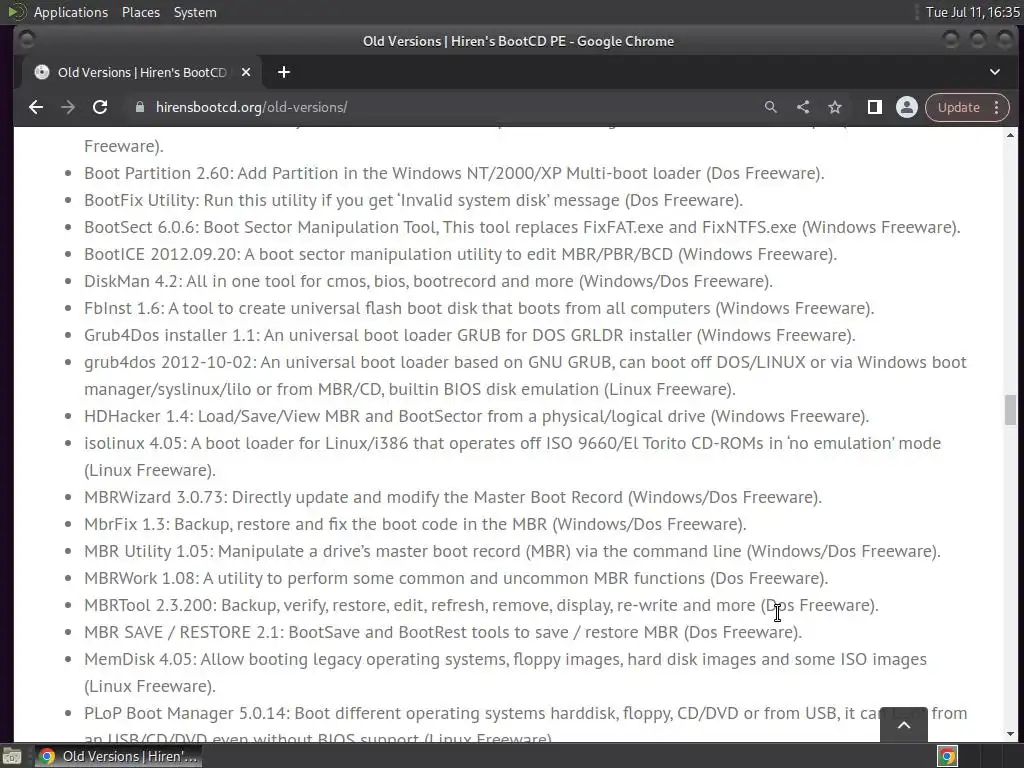Click the BootSect 6.0.6 entry
This screenshot has width=1024, height=768.
(522, 227)
